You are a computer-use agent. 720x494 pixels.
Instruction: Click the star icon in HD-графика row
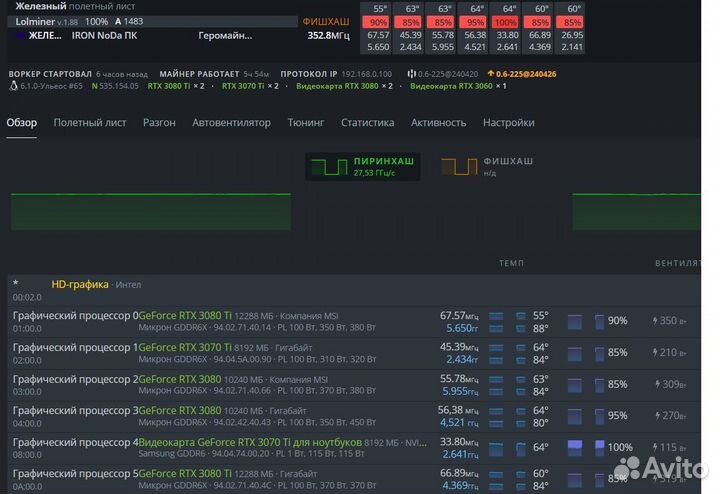click(16, 283)
